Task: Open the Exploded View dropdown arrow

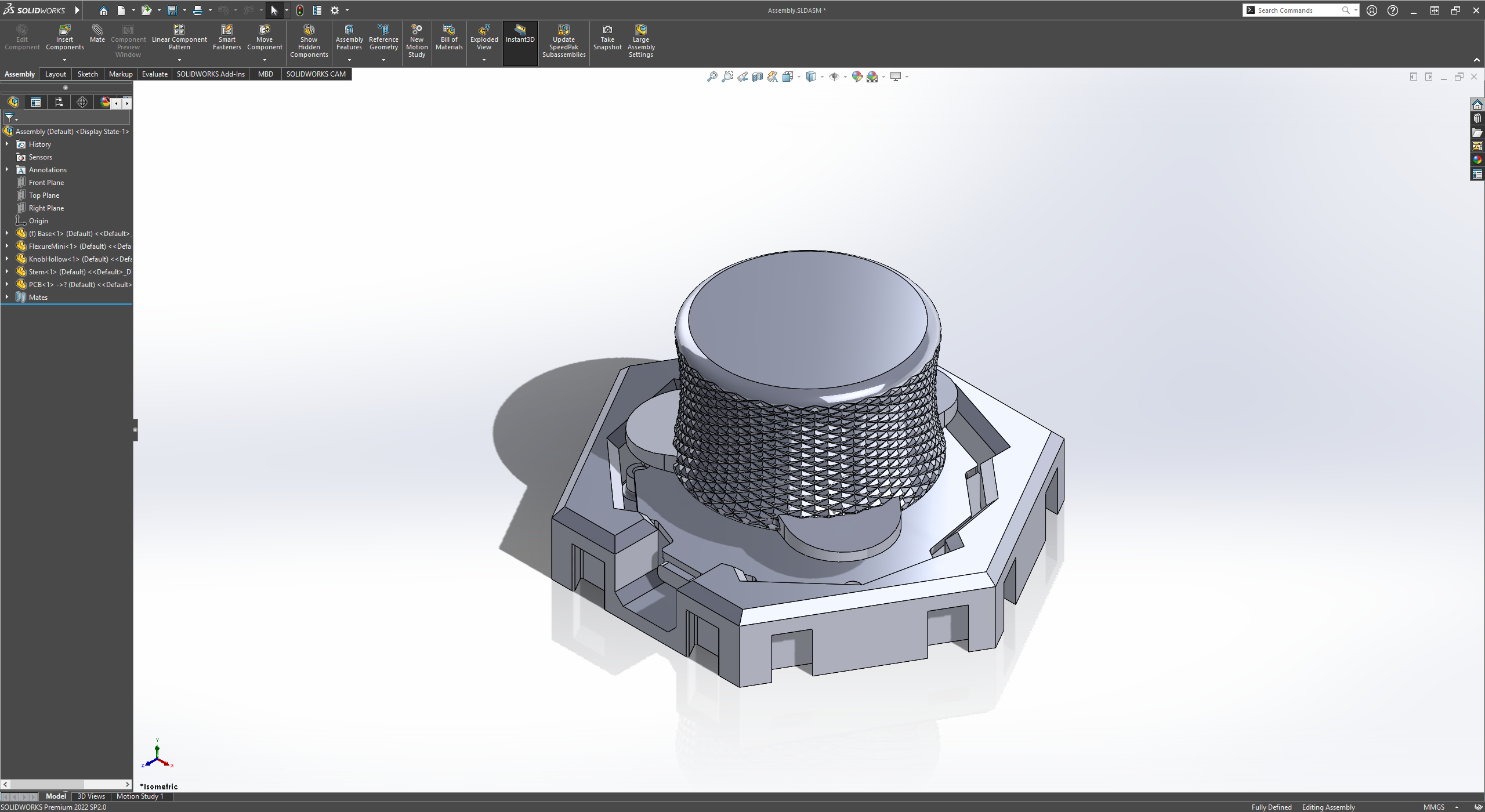Action: 484,60
